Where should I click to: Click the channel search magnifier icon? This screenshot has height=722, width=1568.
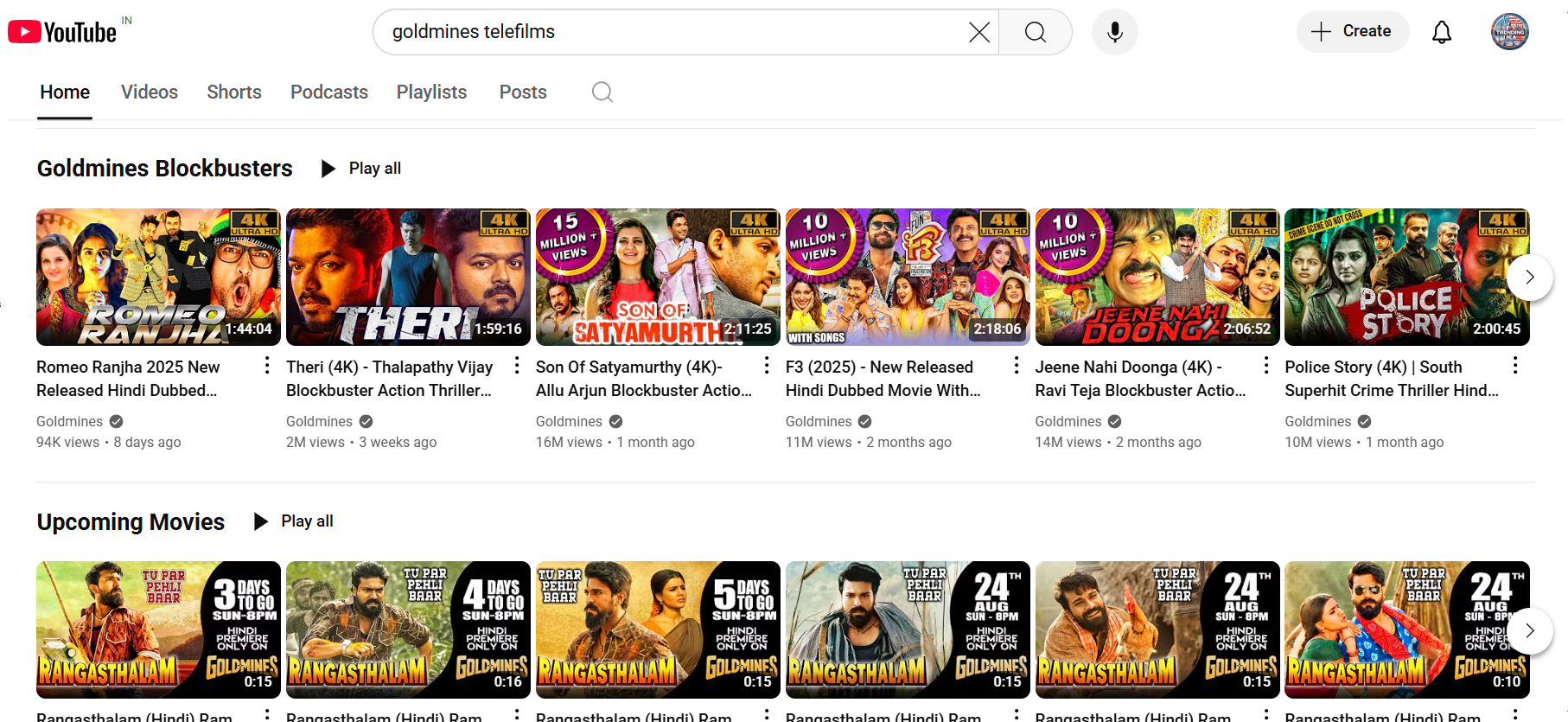point(602,92)
